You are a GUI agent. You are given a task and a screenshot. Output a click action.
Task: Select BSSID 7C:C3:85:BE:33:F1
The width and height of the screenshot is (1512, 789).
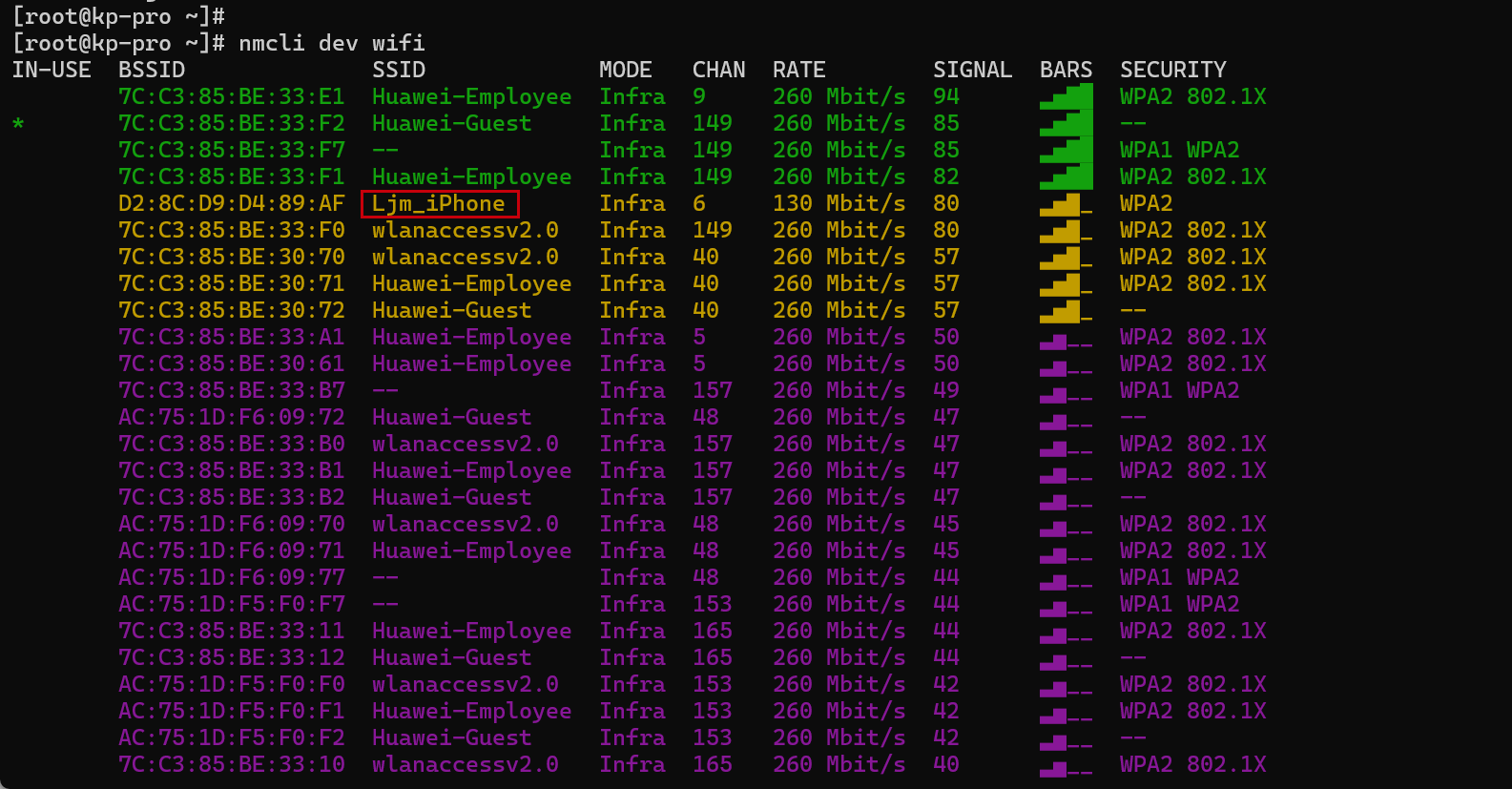point(232,176)
